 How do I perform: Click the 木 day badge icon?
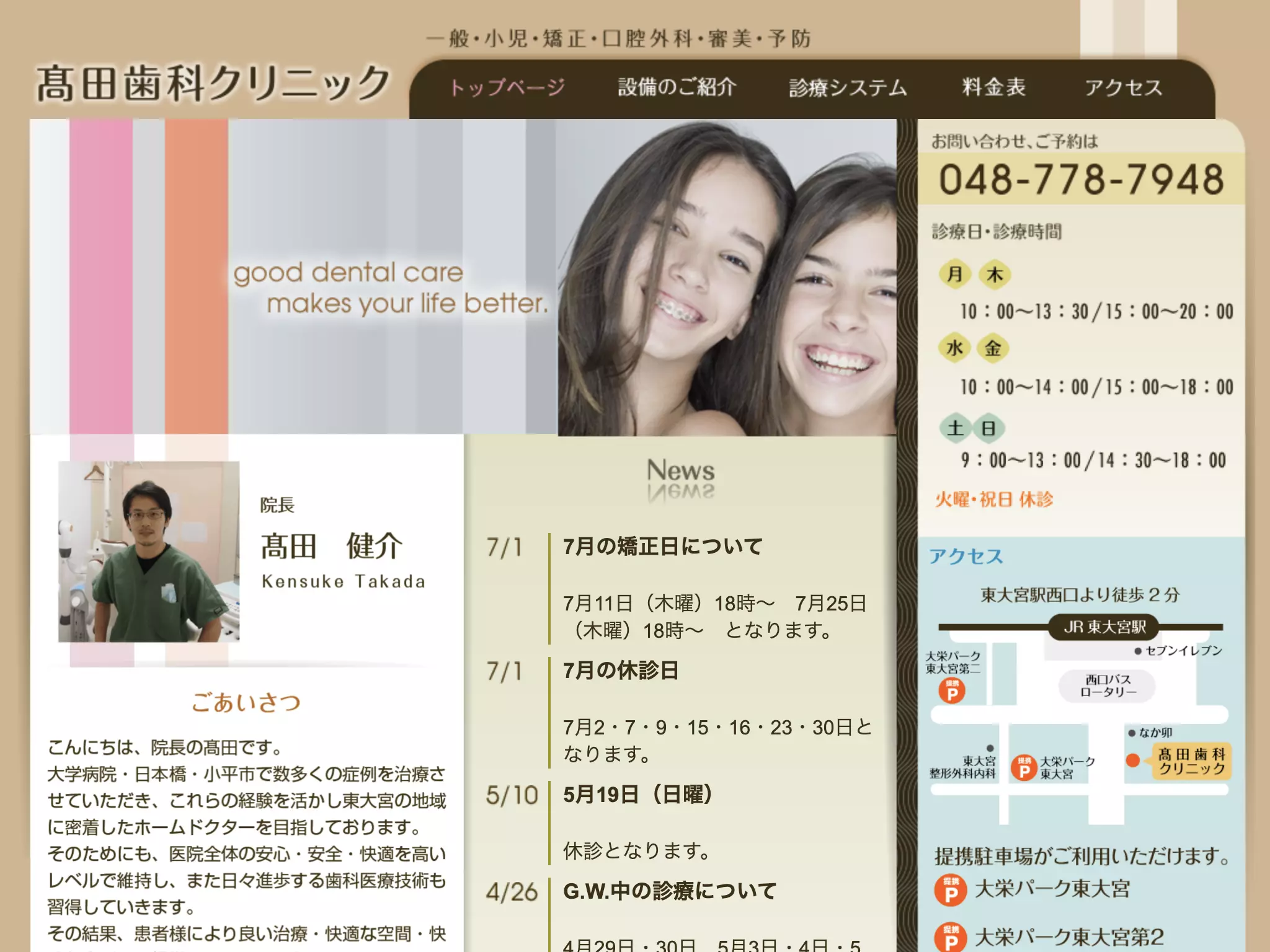(x=995, y=274)
